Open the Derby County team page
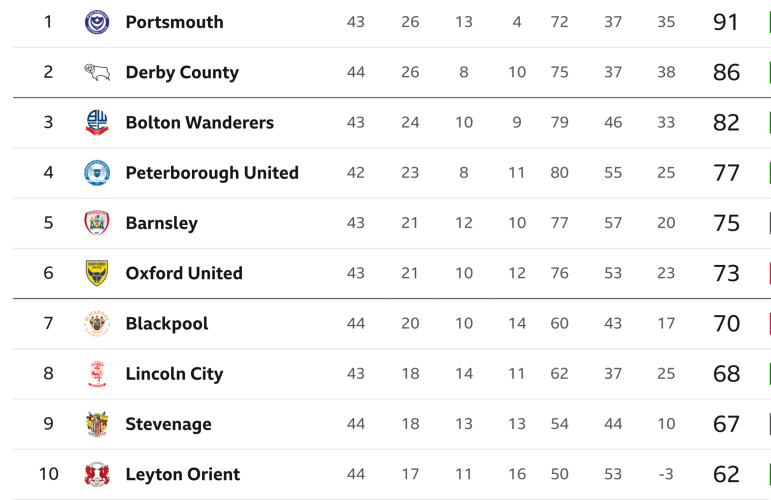The image size is (771, 500). click(x=182, y=72)
